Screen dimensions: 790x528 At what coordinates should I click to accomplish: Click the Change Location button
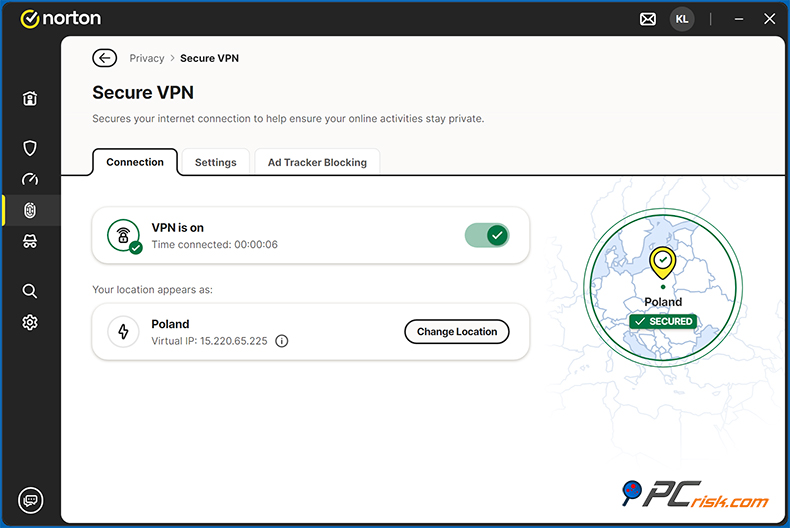click(457, 332)
